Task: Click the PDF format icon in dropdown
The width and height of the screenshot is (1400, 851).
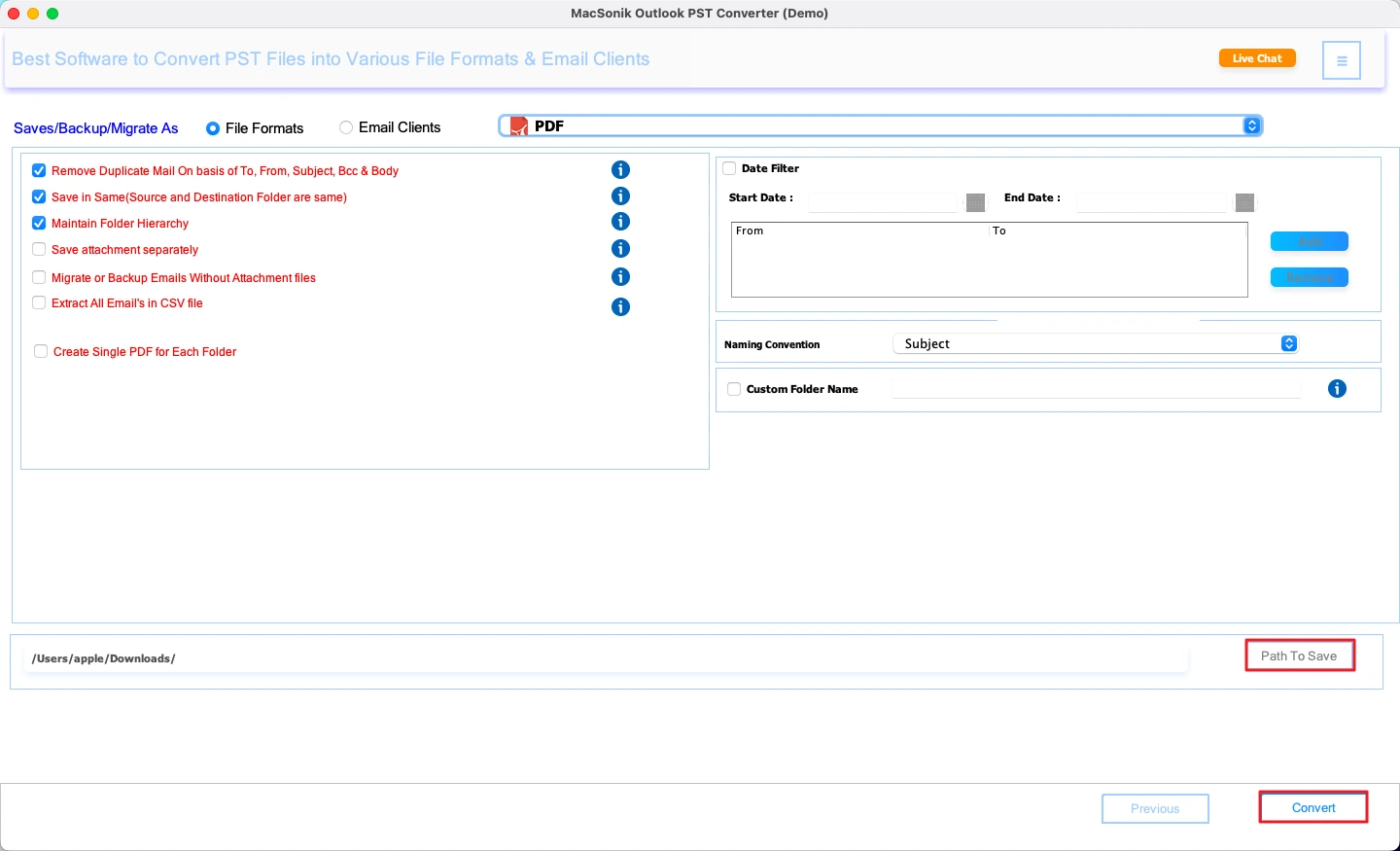Action: point(519,126)
